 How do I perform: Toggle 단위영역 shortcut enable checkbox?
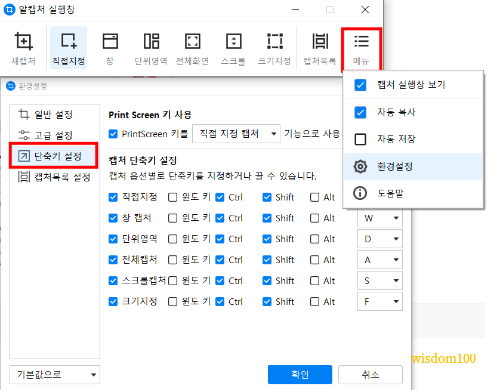pyautogui.click(x=113, y=239)
